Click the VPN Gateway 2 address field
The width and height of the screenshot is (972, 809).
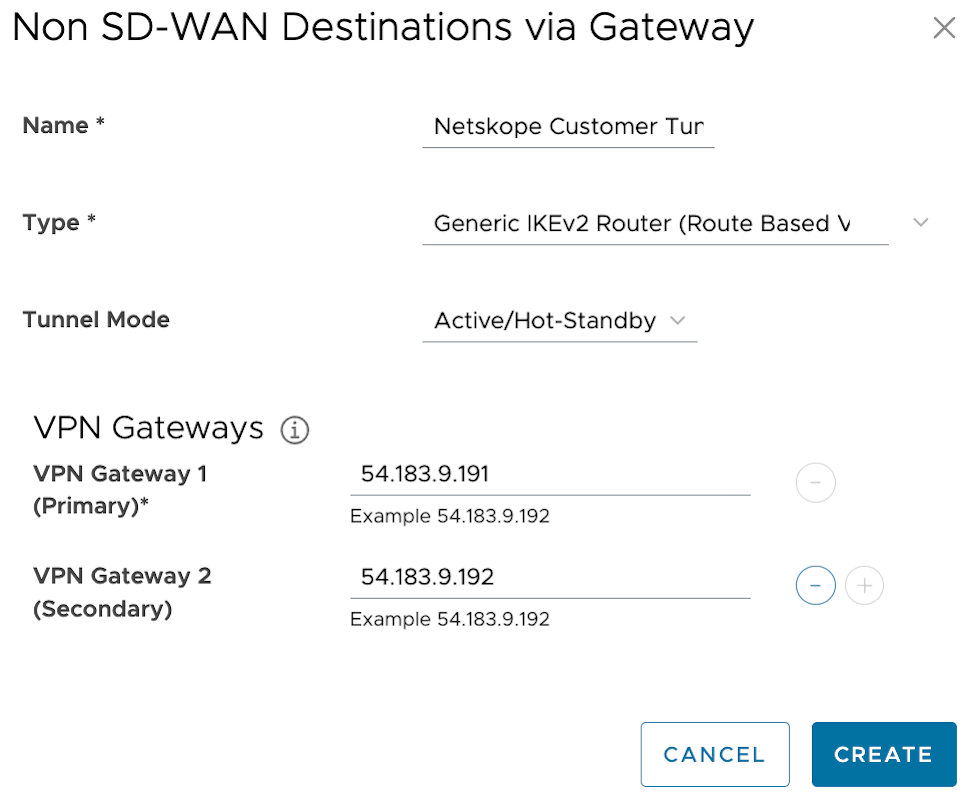point(550,577)
